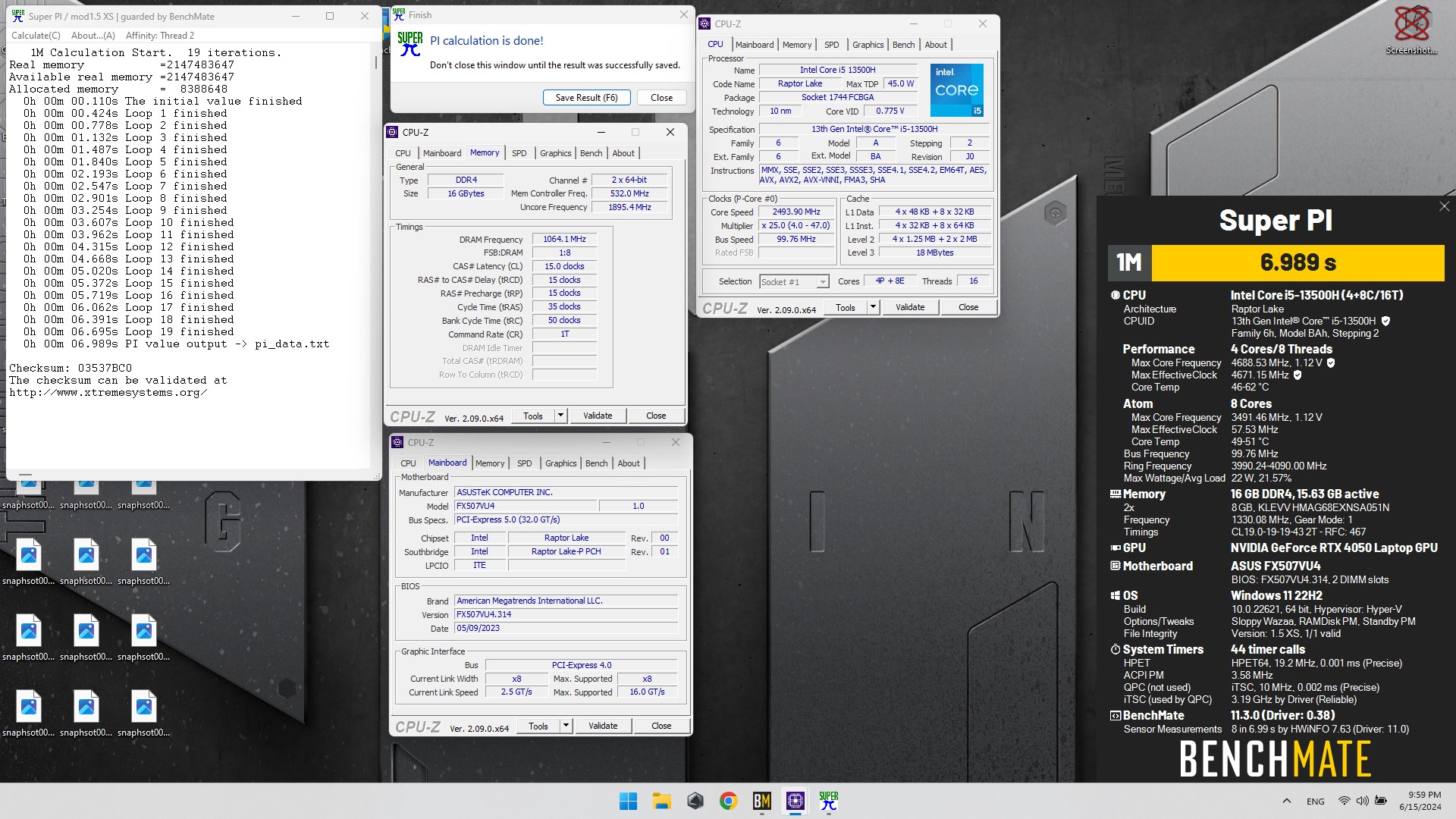
Task: Open the Calculate(C) menu in Super PI
Action: coord(36,36)
